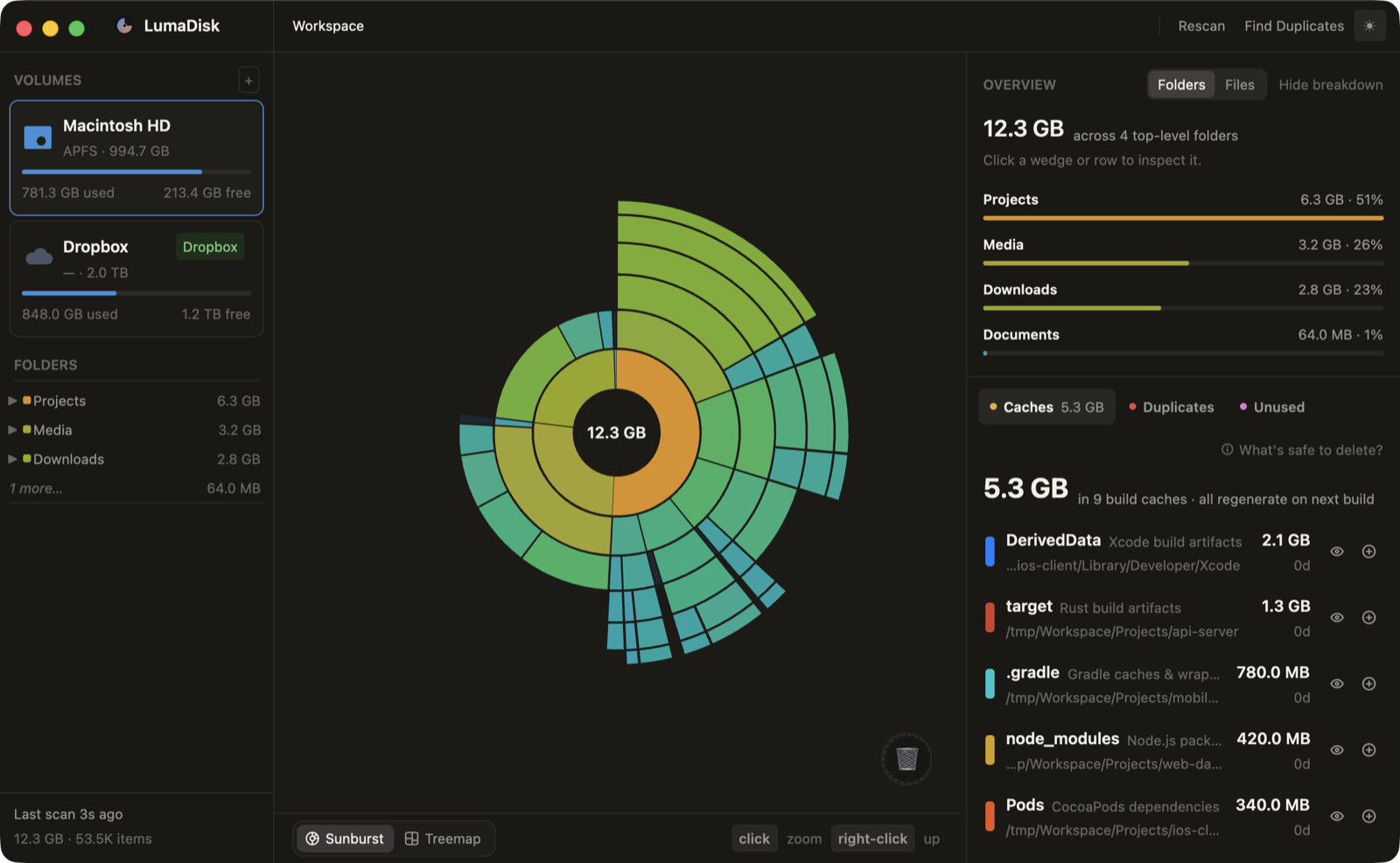Add target cache to deletion queue
The height and width of the screenshot is (863, 1400).
(x=1369, y=618)
